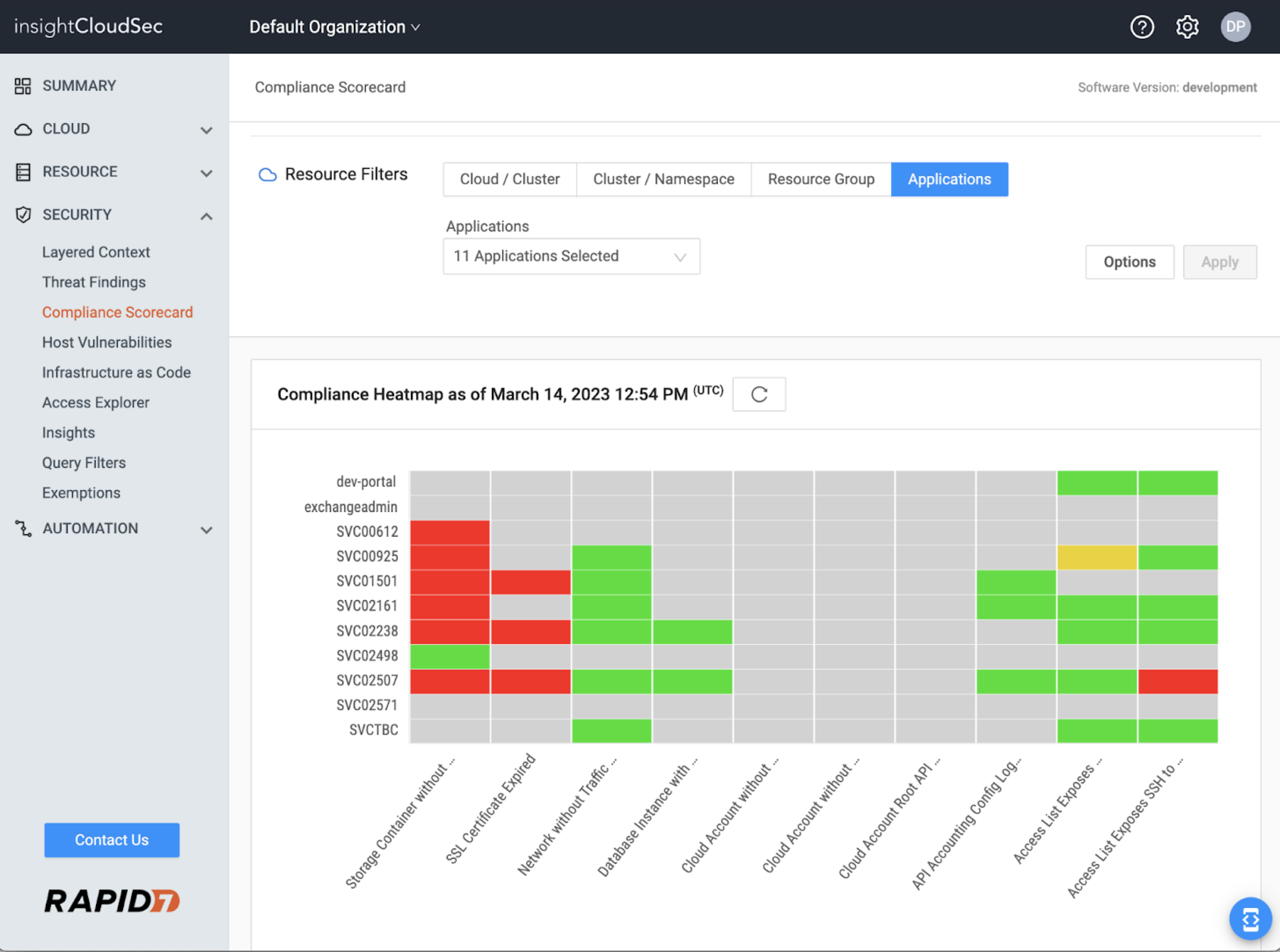Click yellow heatmap cell for SVC00925
1280x952 pixels.
(1096, 557)
